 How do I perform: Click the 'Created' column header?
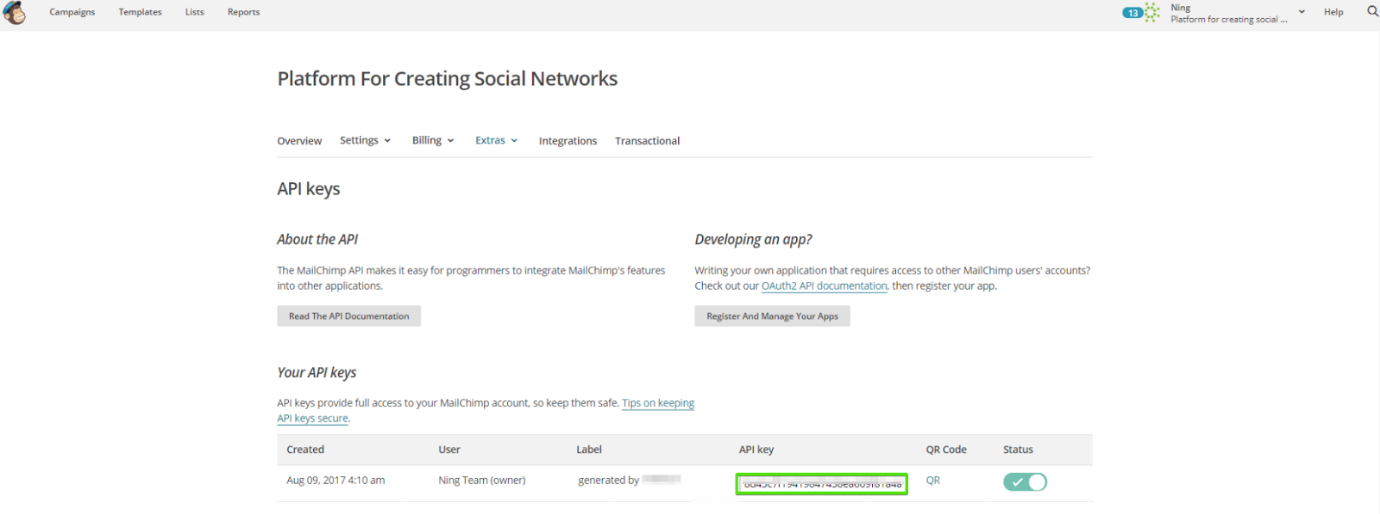click(x=305, y=450)
